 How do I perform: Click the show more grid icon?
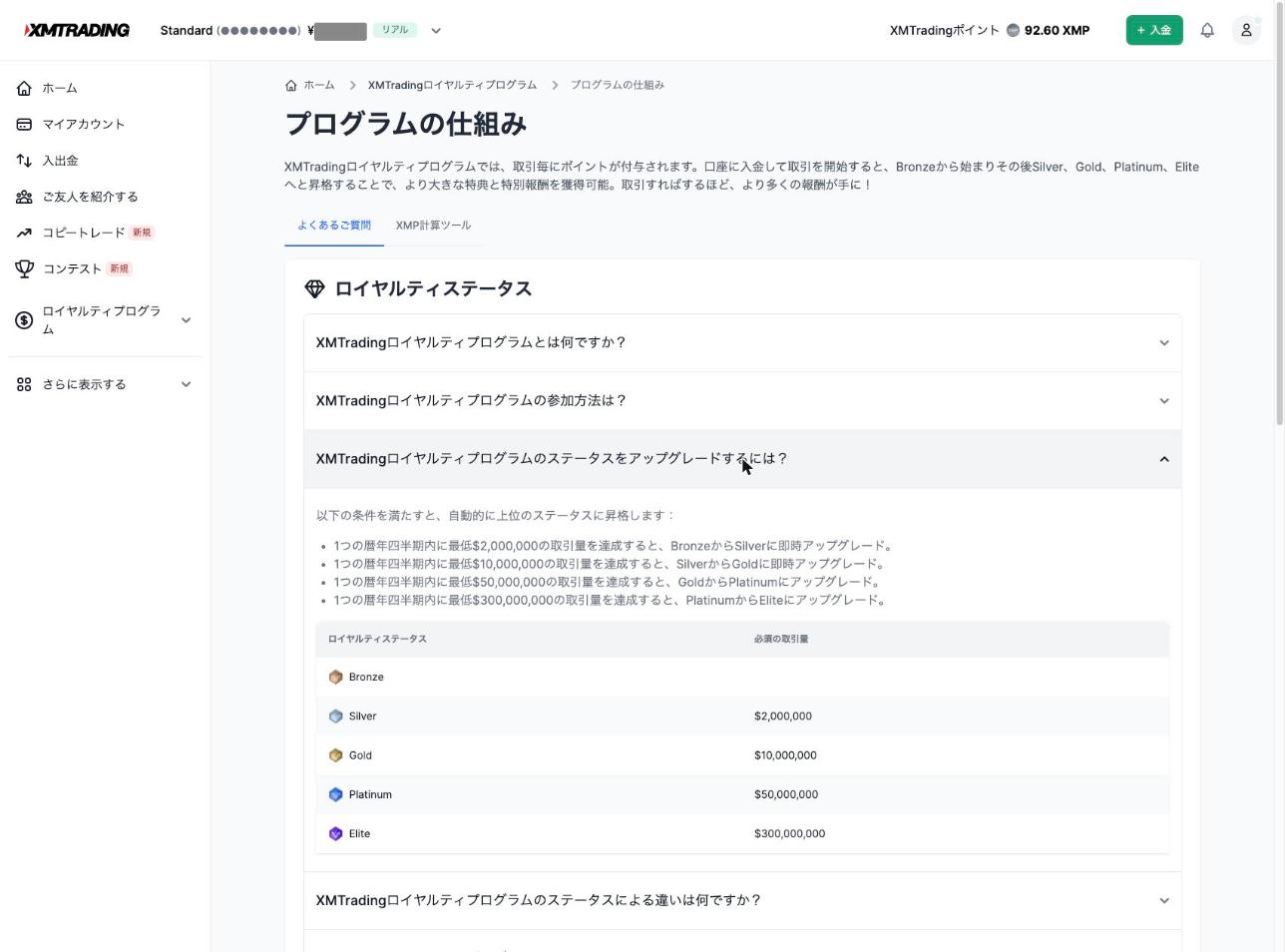[x=24, y=384]
